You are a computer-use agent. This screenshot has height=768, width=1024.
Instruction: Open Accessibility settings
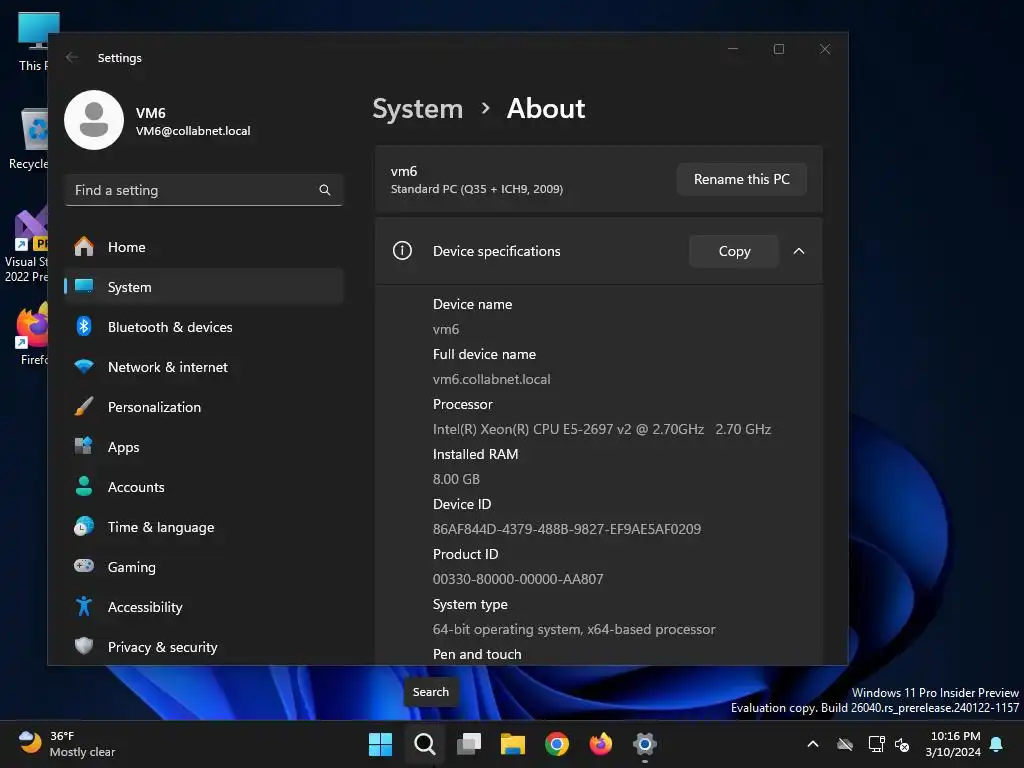click(204, 607)
